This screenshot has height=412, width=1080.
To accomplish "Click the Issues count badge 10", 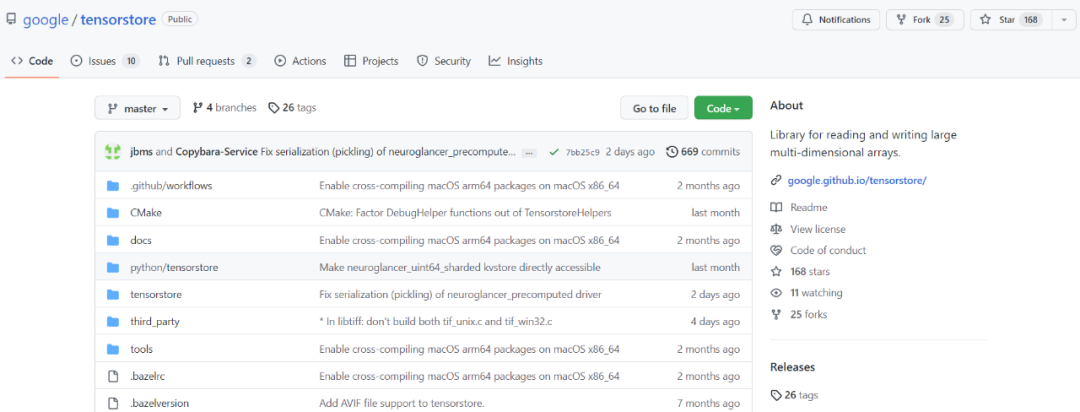I will 131,61.
